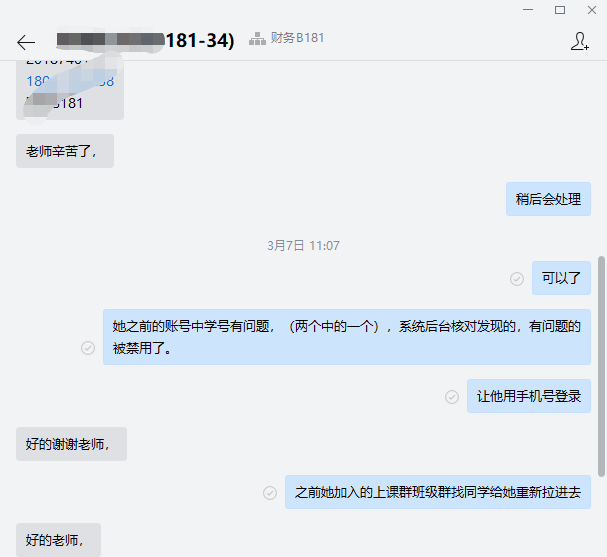Close the chat window
This screenshot has width=607, height=557.
[592, 10]
